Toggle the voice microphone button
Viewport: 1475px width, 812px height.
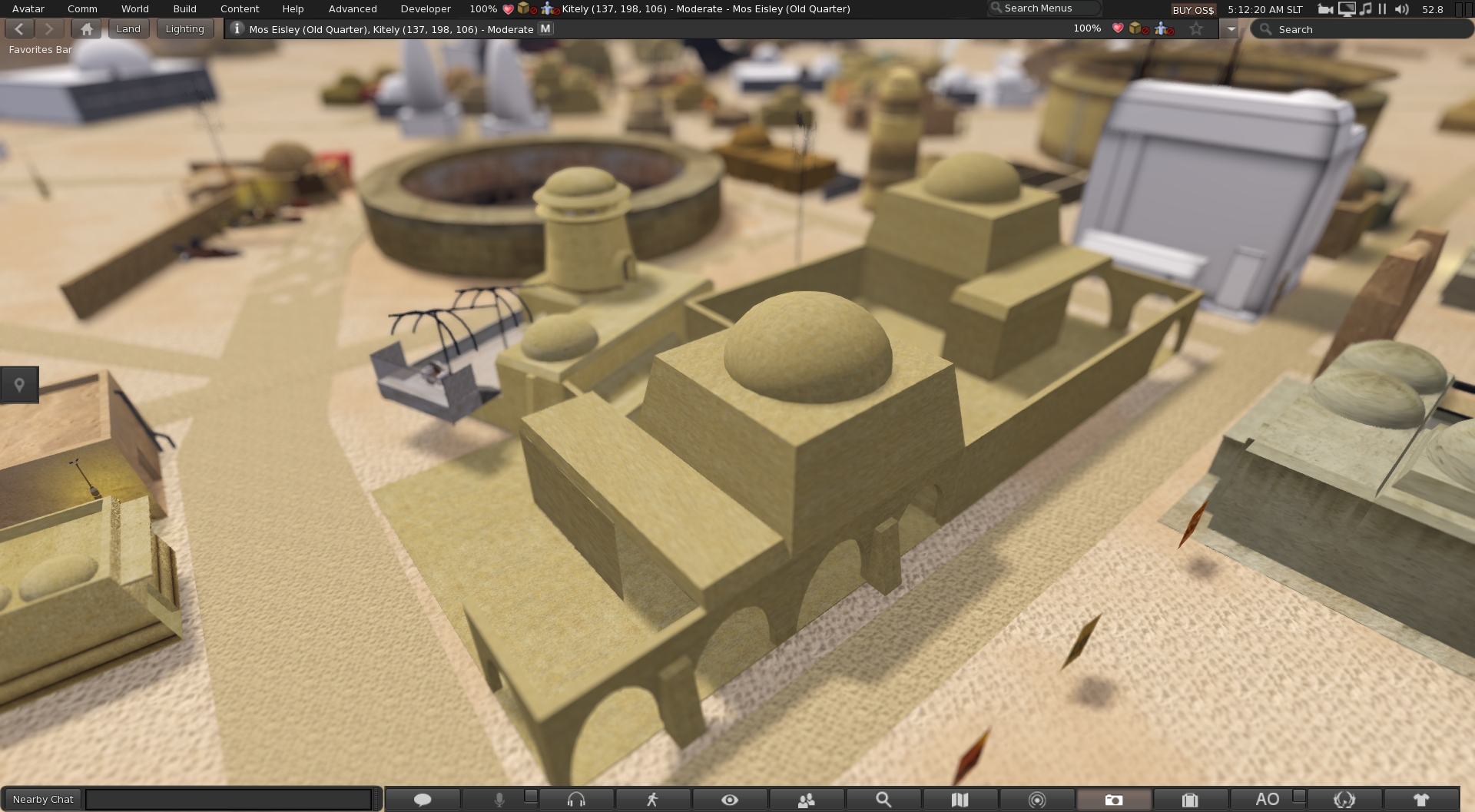tap(499, 800)
